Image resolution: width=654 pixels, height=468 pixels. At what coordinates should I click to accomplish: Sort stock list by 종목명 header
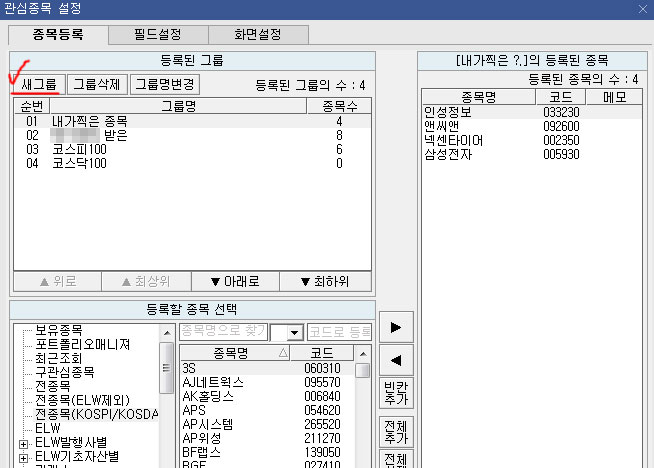coord(235,353)
